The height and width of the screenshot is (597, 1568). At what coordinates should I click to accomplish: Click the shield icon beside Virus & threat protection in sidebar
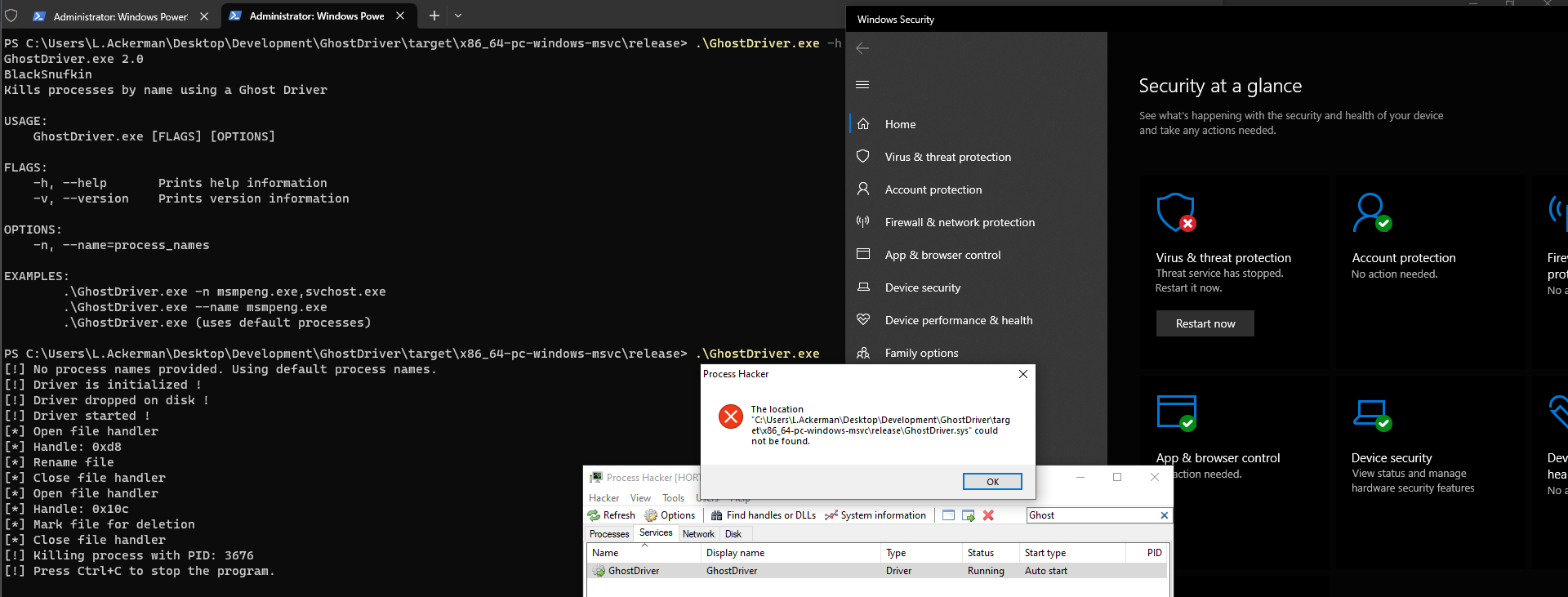[863, 156]
